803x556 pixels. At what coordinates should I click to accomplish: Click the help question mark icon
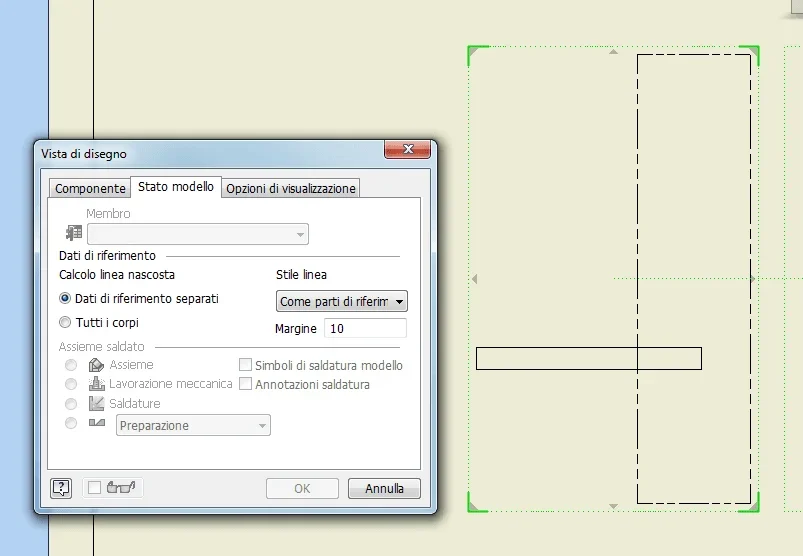coord(61,488)
